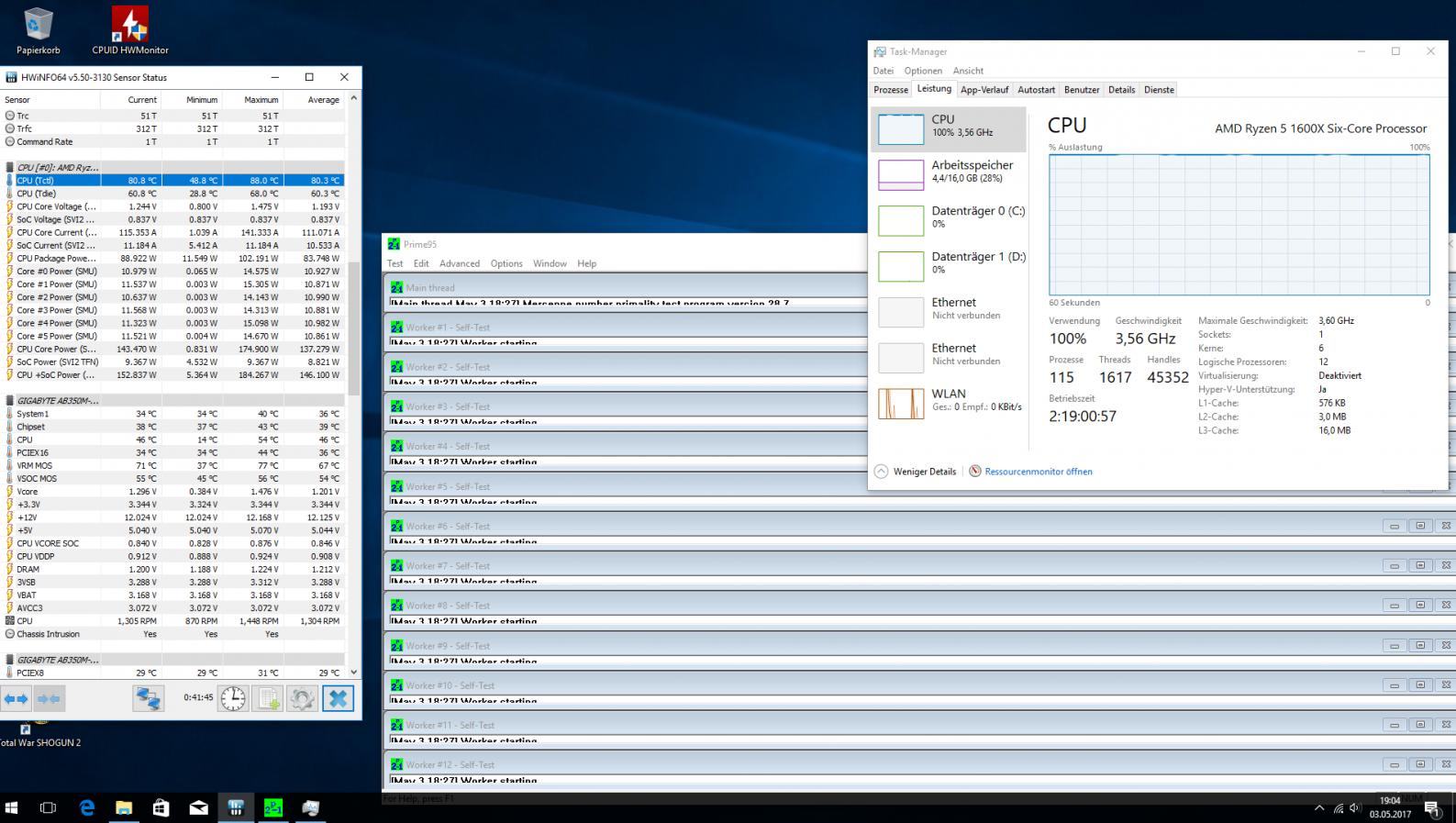The height and width of the screenshot is (823, 1456).
Task: Open Papierkorb desktop icon
Action: [39, 30]
